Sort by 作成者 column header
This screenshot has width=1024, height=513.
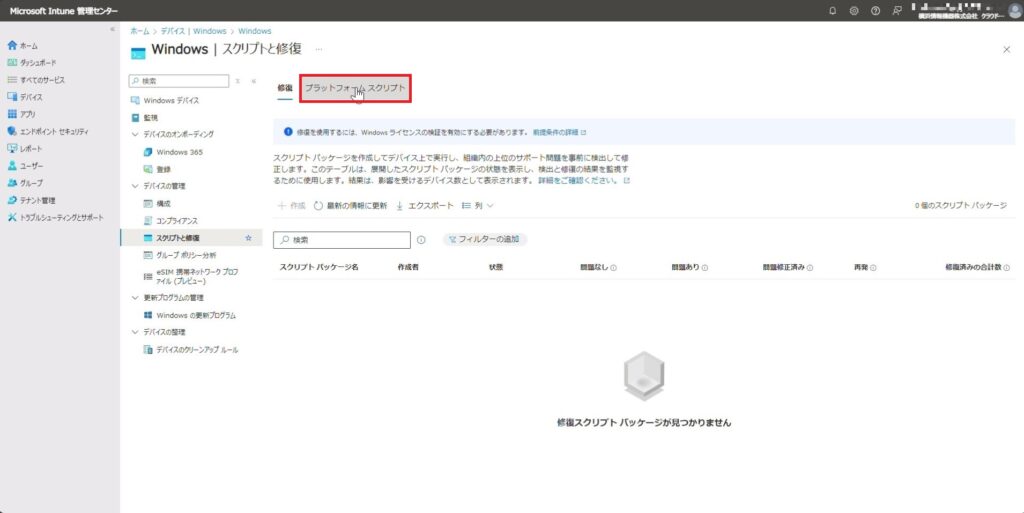tap(408, 268)
